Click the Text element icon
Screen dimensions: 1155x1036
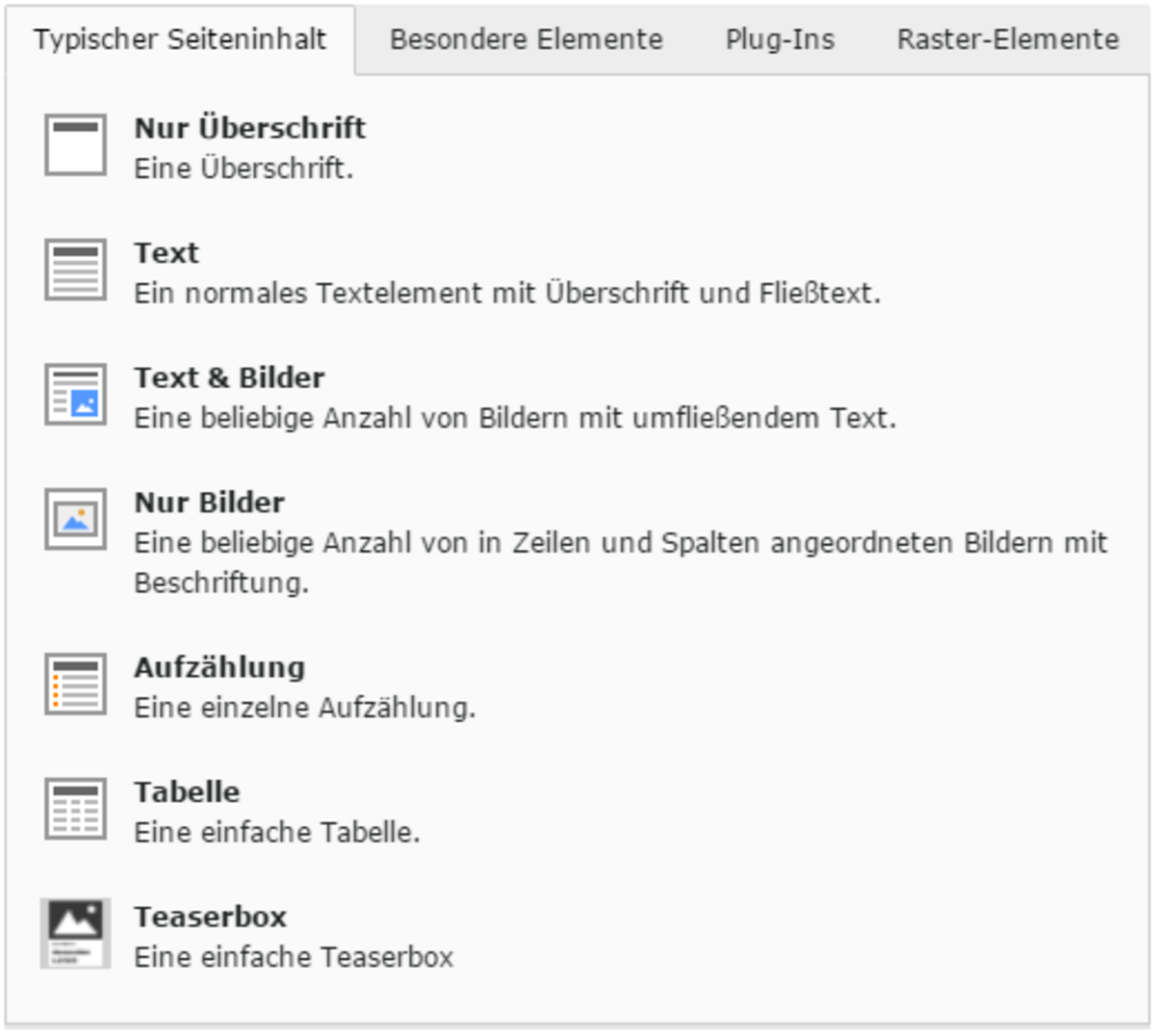(x=75, y=271)
